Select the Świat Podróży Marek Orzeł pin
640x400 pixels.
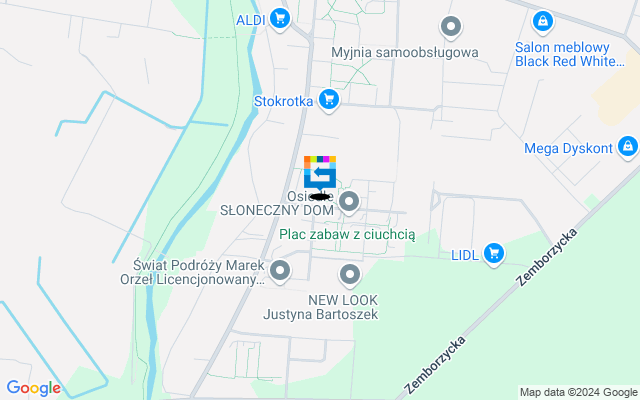(x=280, y=271)
